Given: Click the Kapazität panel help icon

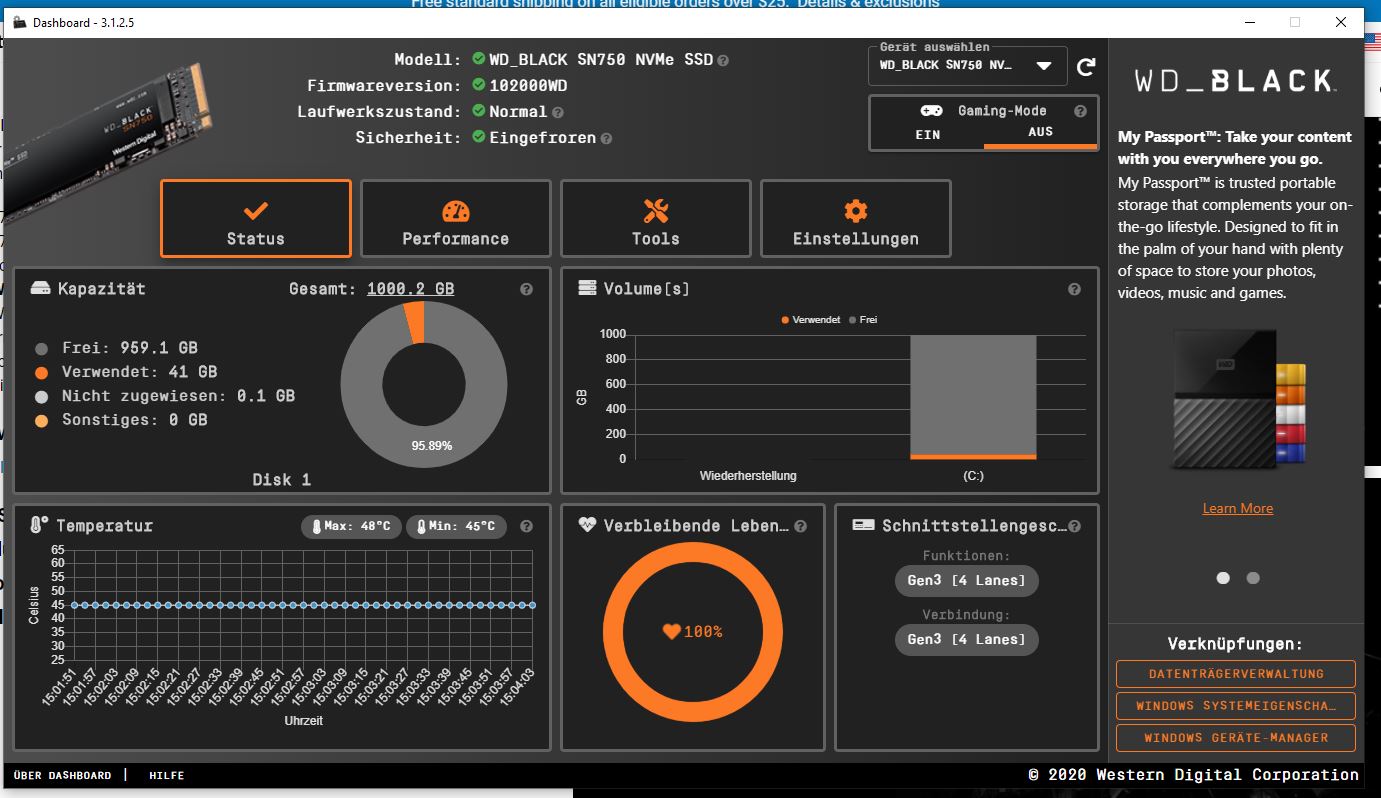Looking at the screenshot, I should pyautogui.click(x=527, y=289).
